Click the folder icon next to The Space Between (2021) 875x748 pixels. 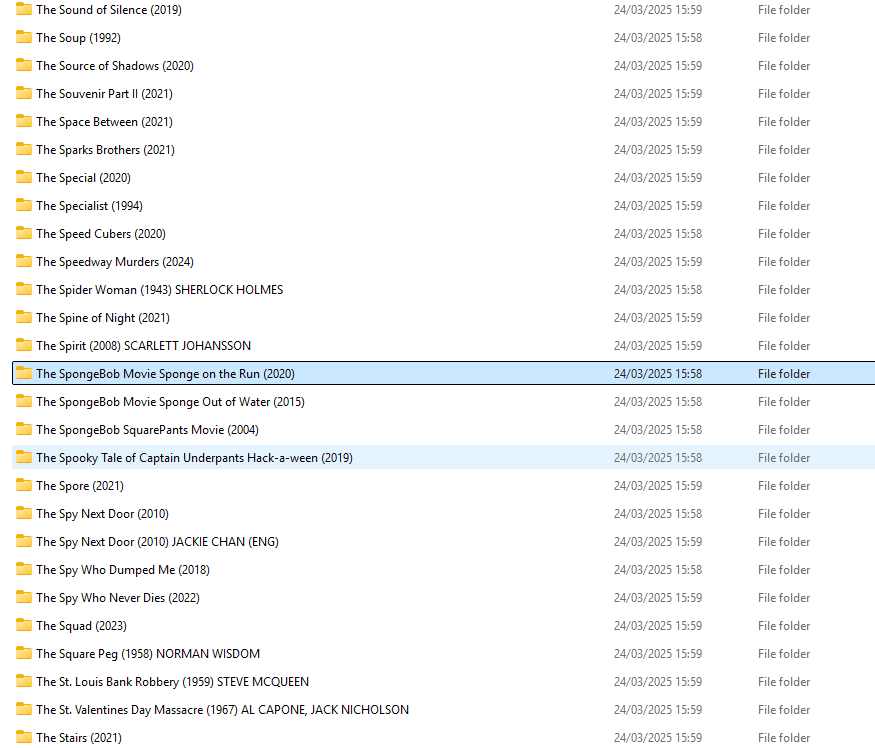24,121
